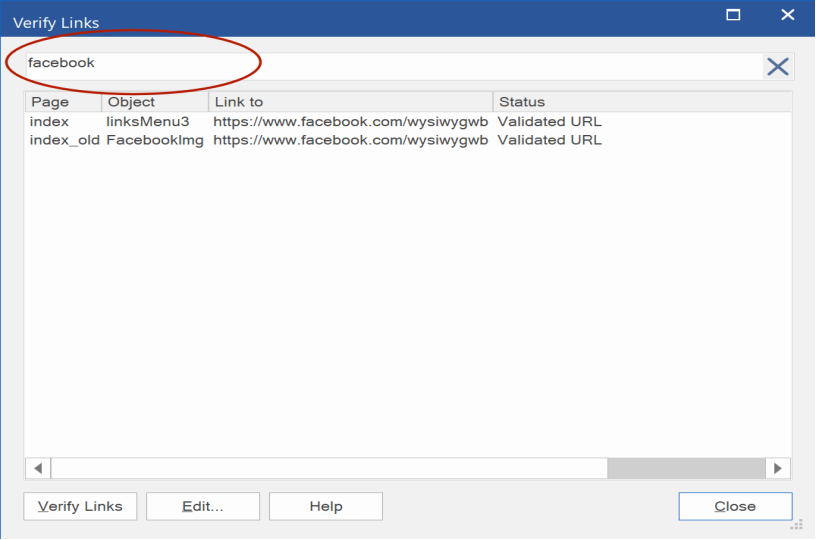Click the facebook search input field
Viewport: 816px width, 540px height.
(394, 66)
